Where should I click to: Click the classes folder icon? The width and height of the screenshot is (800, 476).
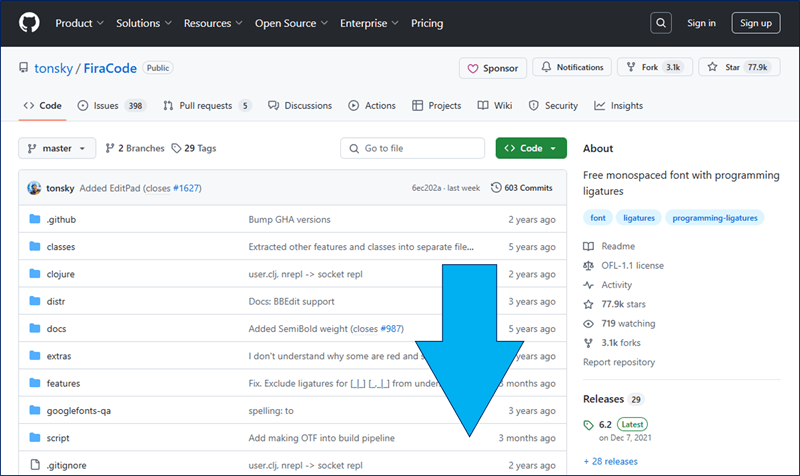[x=35, y=246]
